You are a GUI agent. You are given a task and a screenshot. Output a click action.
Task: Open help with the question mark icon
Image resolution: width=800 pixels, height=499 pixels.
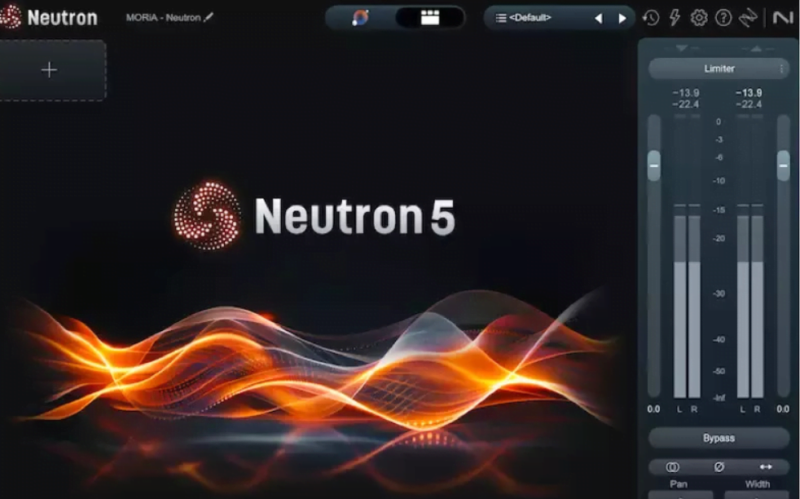coord(723,18)
